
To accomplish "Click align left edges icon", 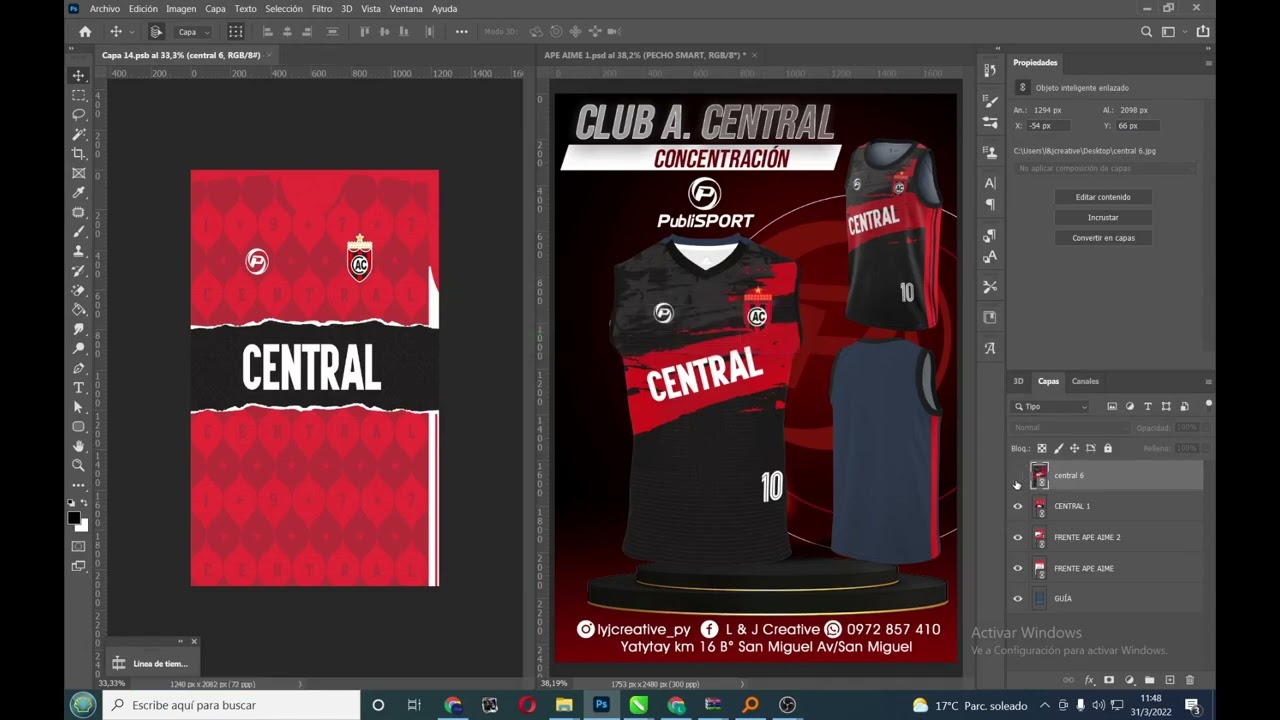I will pyautogui.click(x=268, y=32).
